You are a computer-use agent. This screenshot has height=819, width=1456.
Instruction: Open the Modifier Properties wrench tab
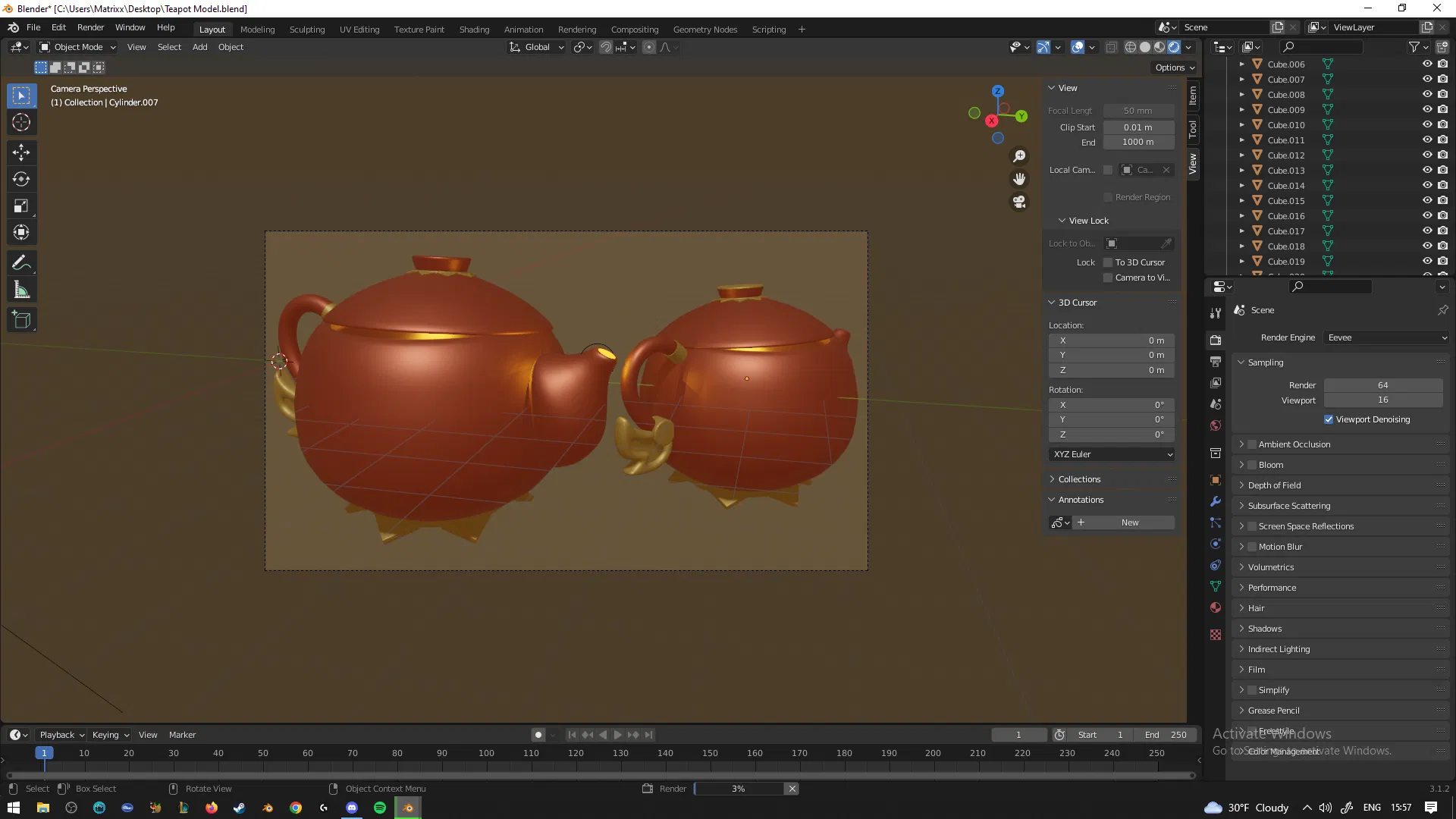click(x=1215, y=501)
